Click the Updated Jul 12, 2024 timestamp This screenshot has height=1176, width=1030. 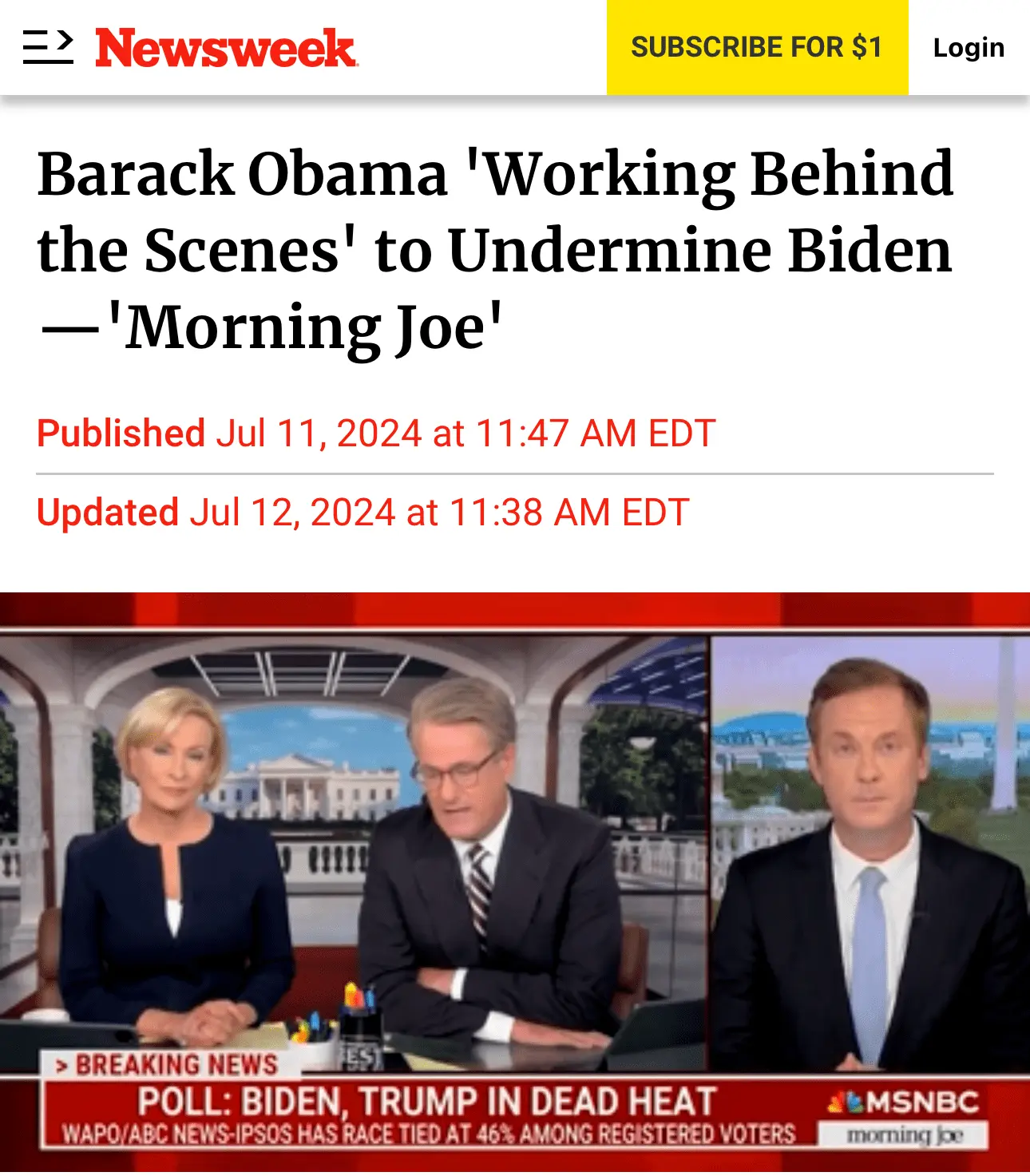click(362, 513)
